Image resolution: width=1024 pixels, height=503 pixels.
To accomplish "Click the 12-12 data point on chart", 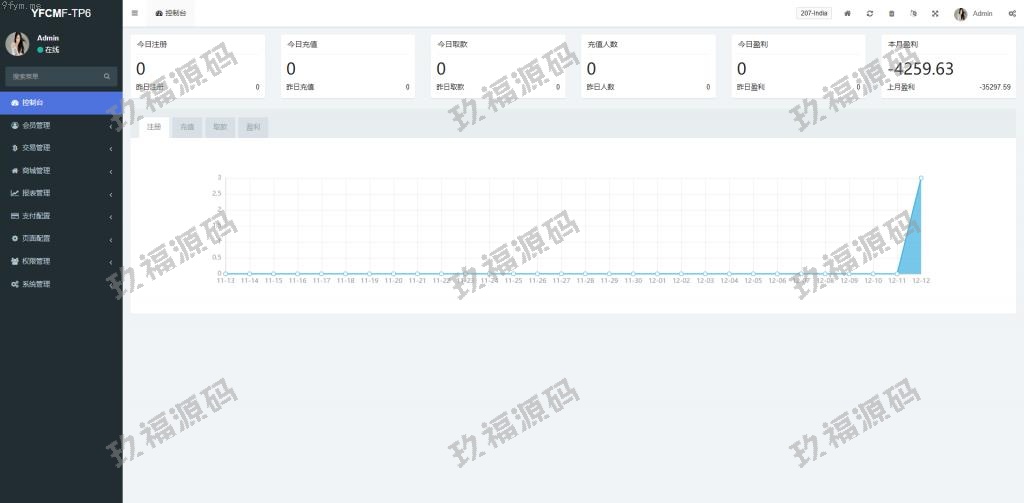I will point(921,178).
